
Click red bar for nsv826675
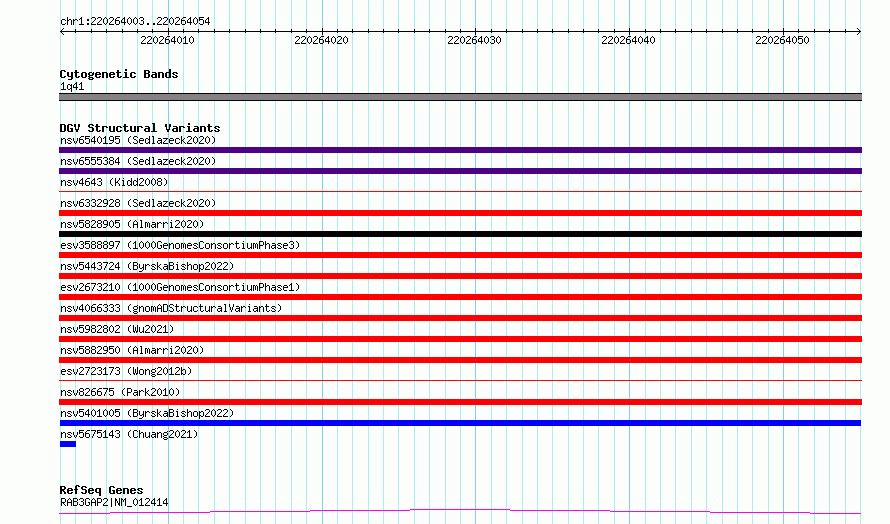click(460, 402)
